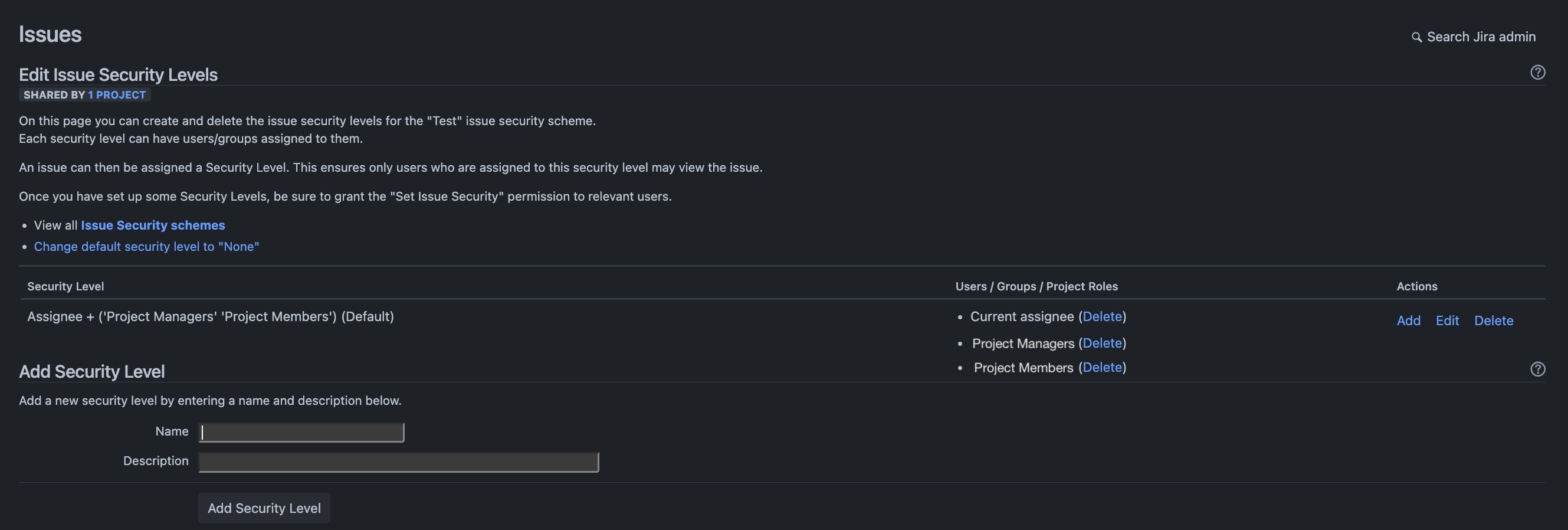Click the 1 PROJECT shared-by link
Screen dimensions: 1568x530
(x=116, y=94)
